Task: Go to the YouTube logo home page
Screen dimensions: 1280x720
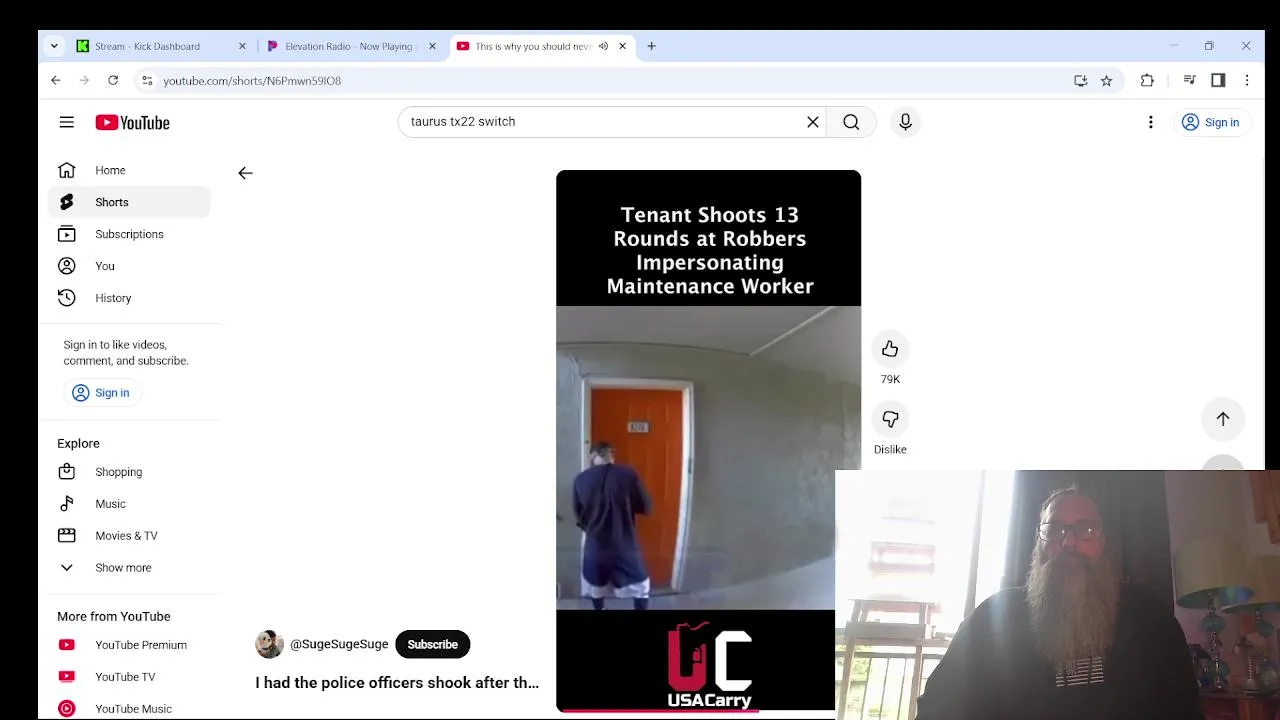Action: tap(132, 122)
